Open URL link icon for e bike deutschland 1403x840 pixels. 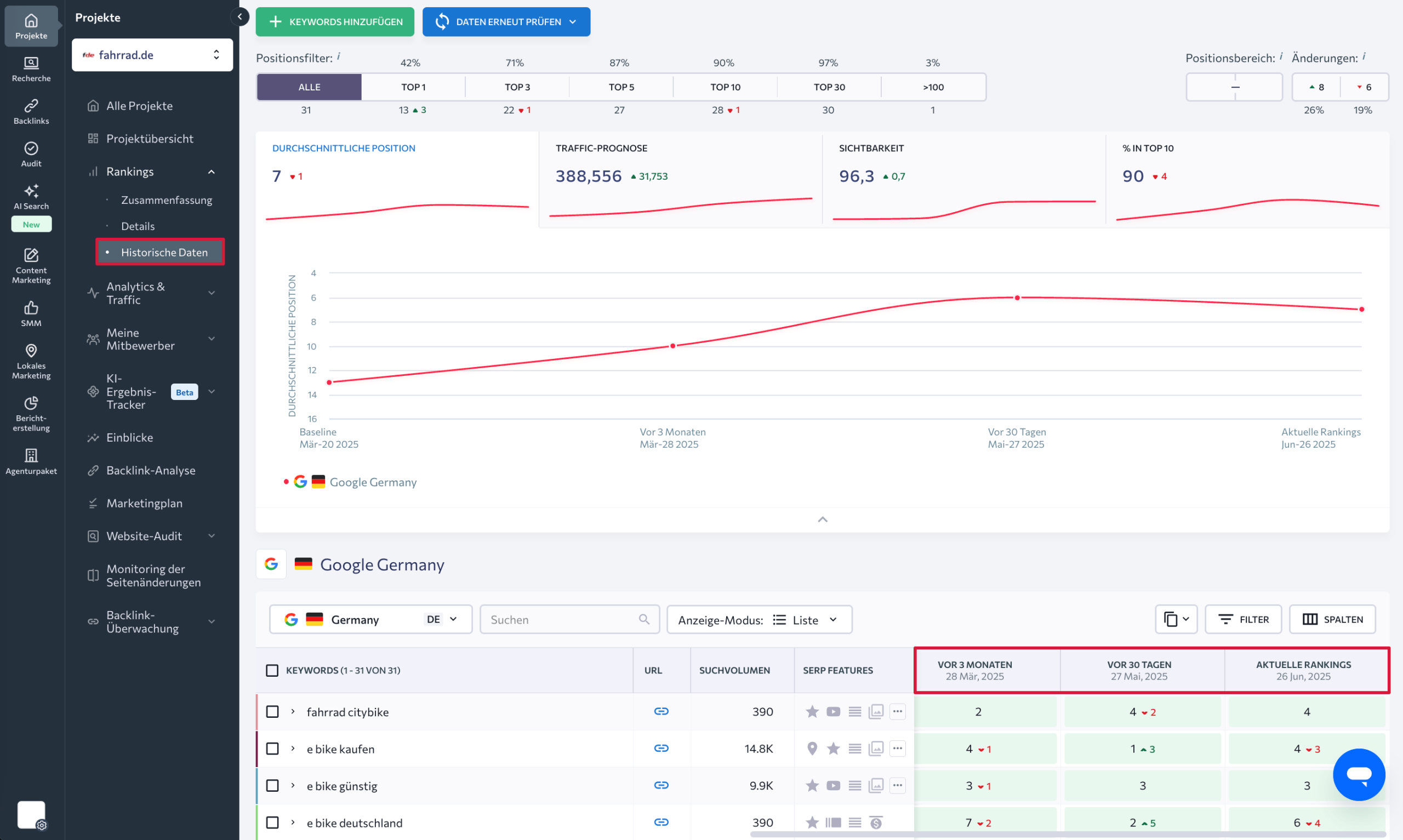point(661,821)
